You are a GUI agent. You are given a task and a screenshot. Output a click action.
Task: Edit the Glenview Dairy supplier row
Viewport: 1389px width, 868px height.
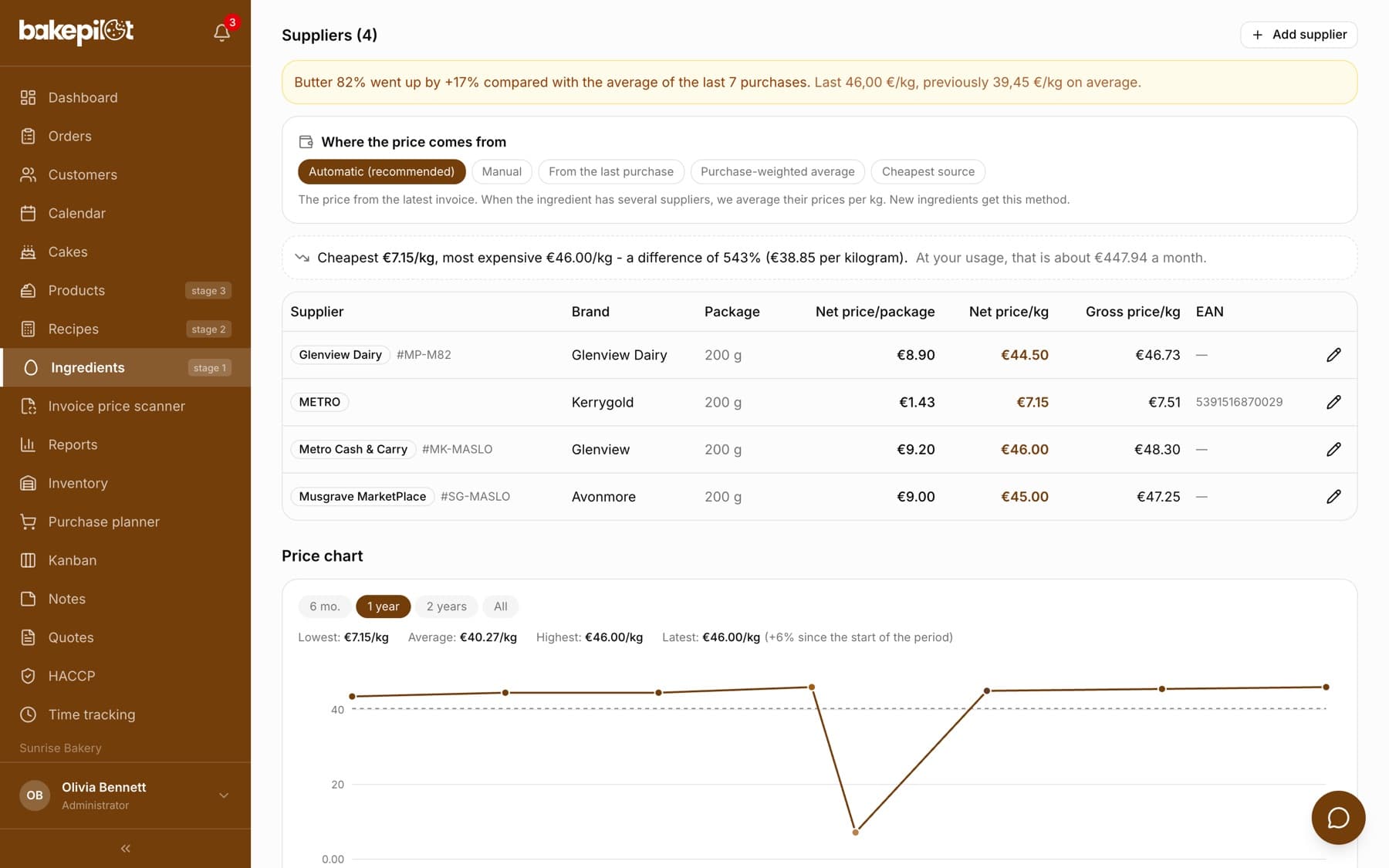tap(1333, 355)
